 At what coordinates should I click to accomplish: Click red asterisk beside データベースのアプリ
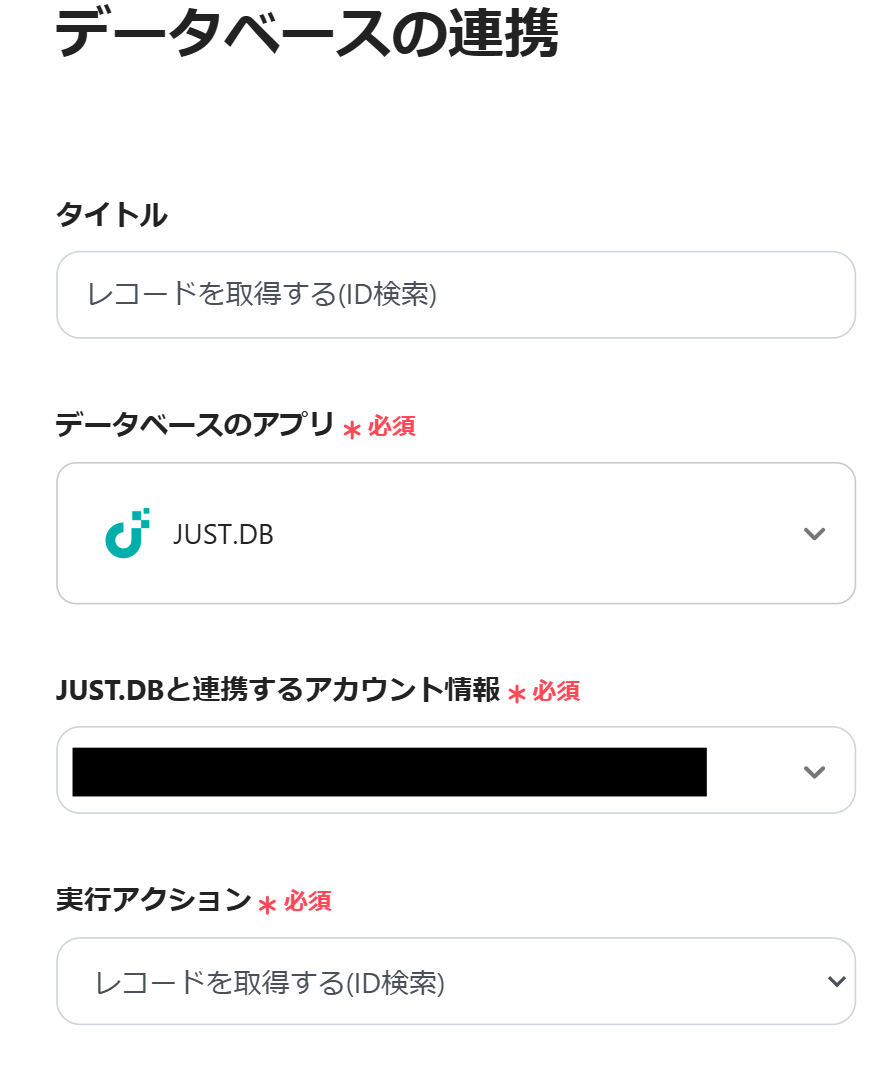point(352,429)
